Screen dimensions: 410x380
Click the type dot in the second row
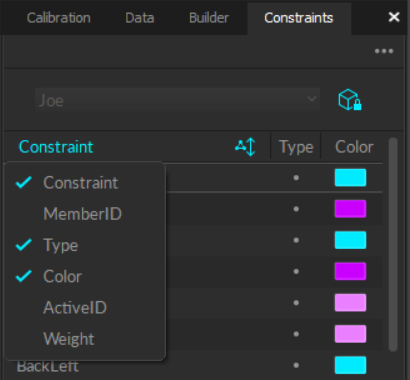[x=296, y=209]
